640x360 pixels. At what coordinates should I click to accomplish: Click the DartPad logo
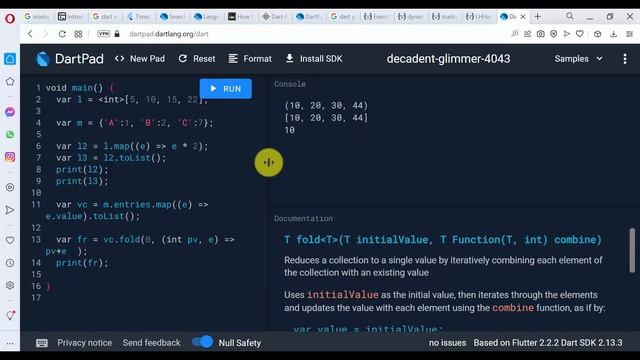click(x=69, y=59)
